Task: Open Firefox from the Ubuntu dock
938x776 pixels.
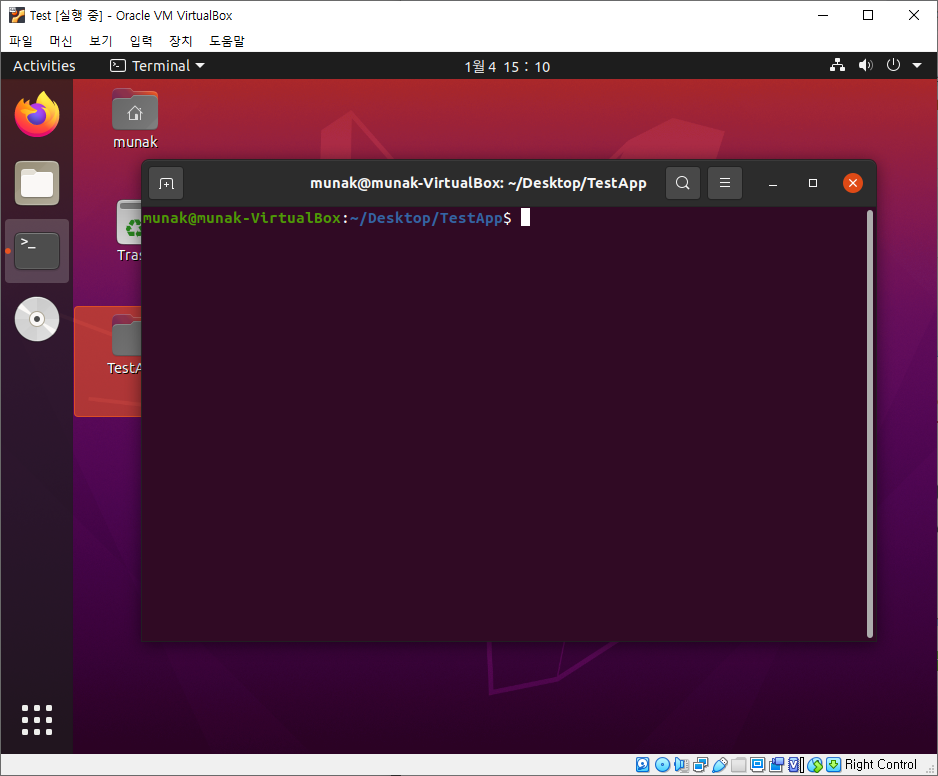Action: [37, 114]
